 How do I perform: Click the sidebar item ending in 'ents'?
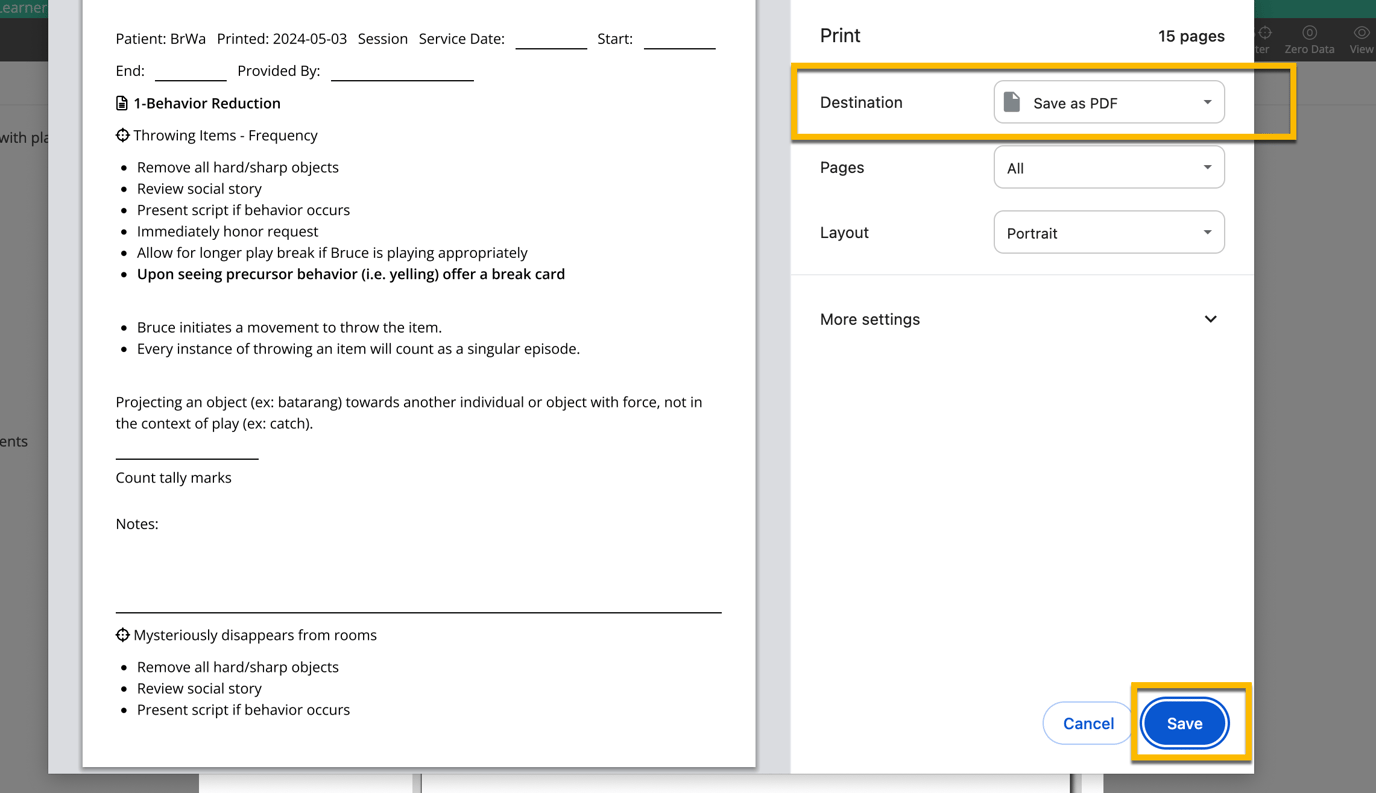click(14, 441)
